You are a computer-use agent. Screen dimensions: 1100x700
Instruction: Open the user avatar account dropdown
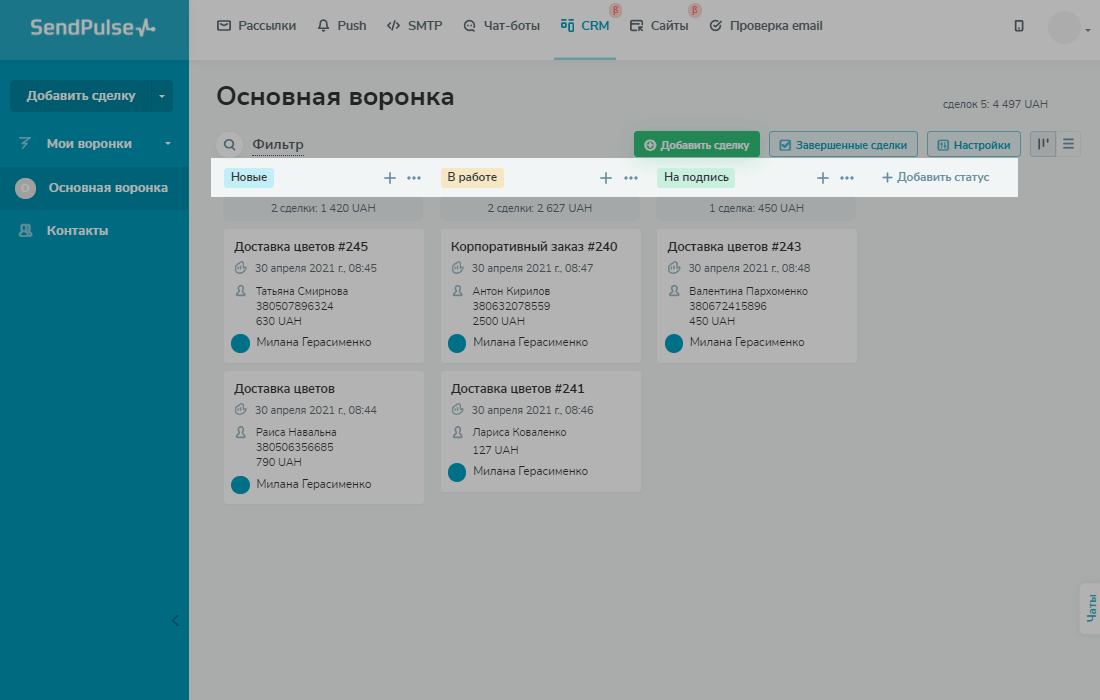click(1068, 28)
